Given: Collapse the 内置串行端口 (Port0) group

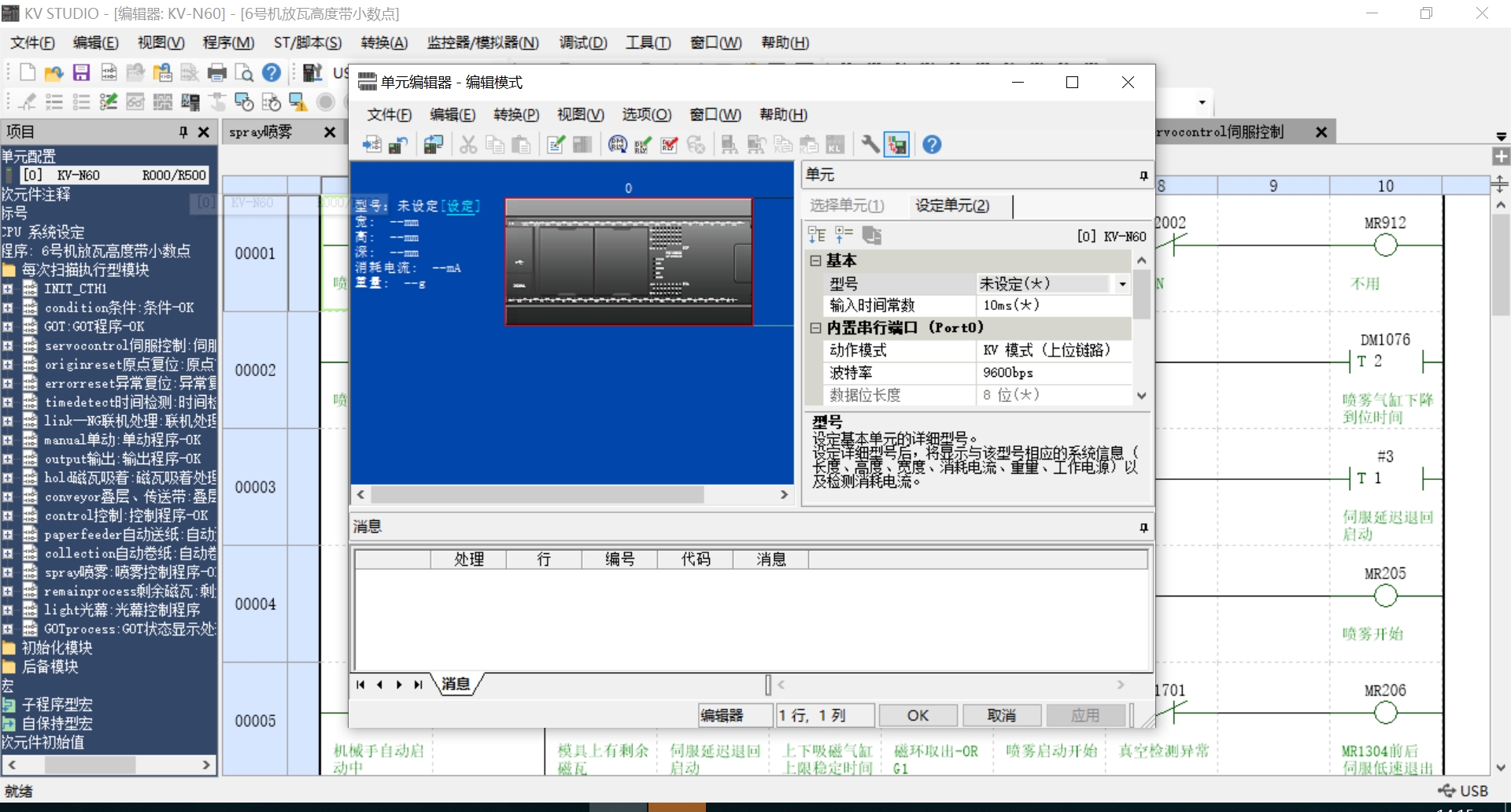Looking at the screenshot, I should coord(816,328).
